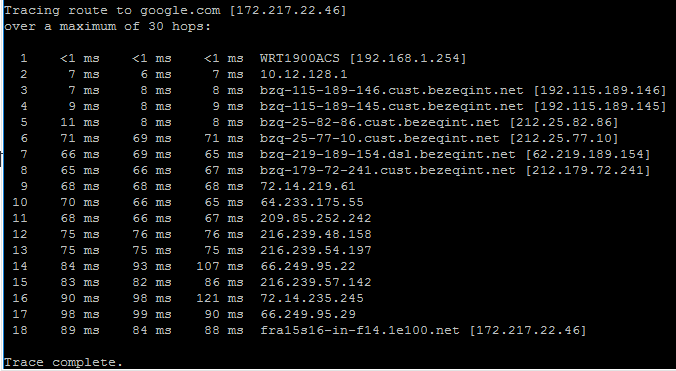Click bzq-219-189-154.dsl.bezeqint.net hostname
This screenshot has width=676, height=371.
click(x=388, y=154)
